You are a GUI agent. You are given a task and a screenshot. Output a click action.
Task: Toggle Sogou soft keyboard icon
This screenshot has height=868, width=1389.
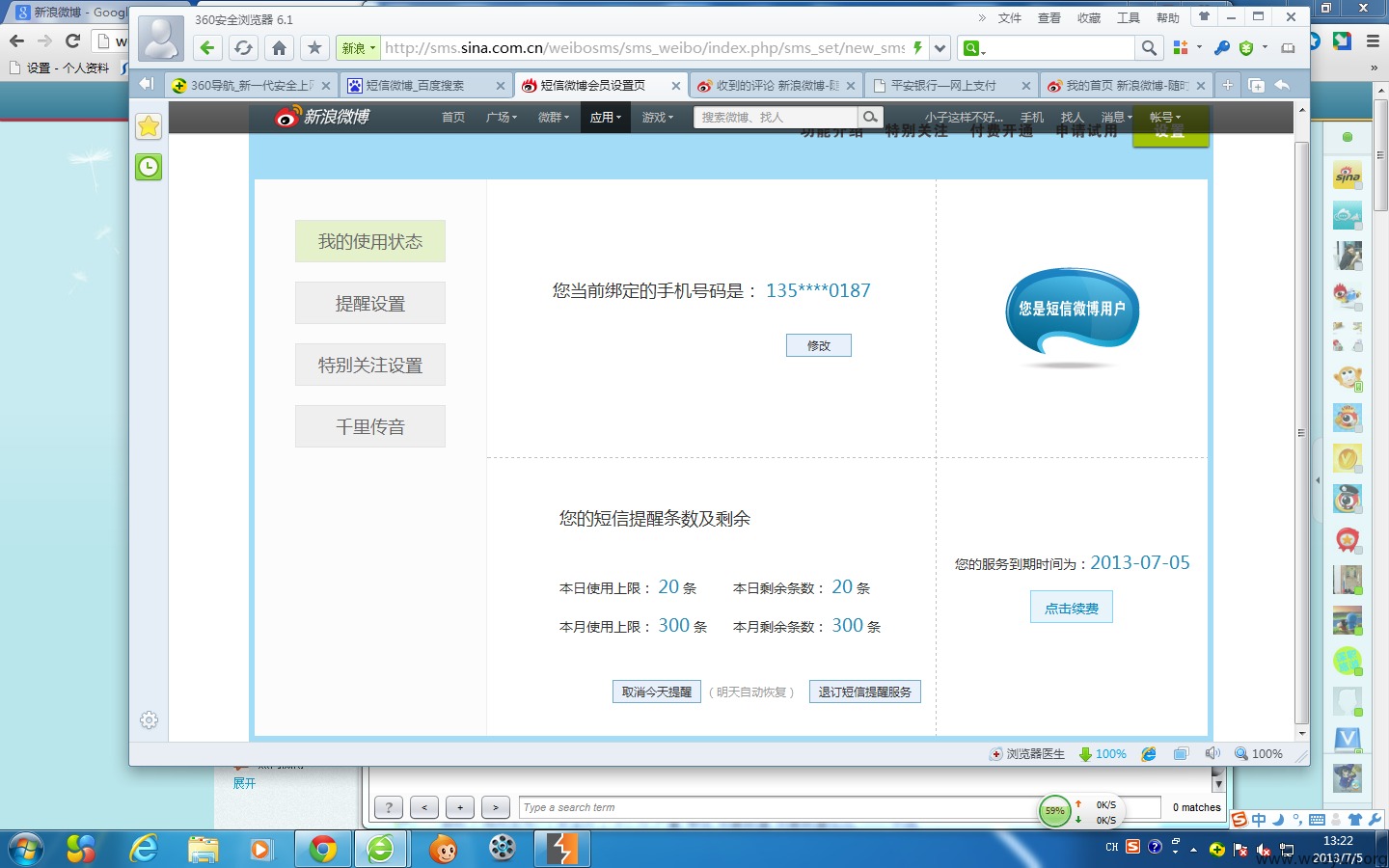(1318, 820)
